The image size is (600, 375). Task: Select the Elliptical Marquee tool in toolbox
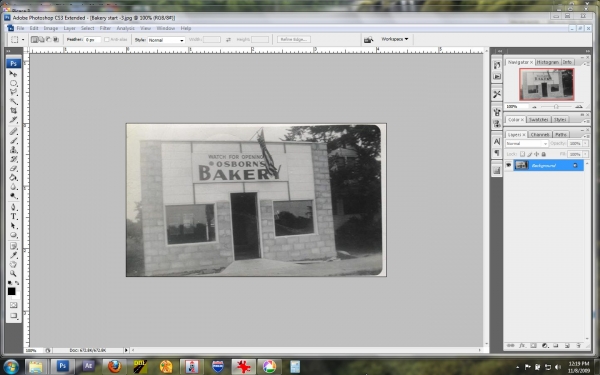(x=13, y=83)
